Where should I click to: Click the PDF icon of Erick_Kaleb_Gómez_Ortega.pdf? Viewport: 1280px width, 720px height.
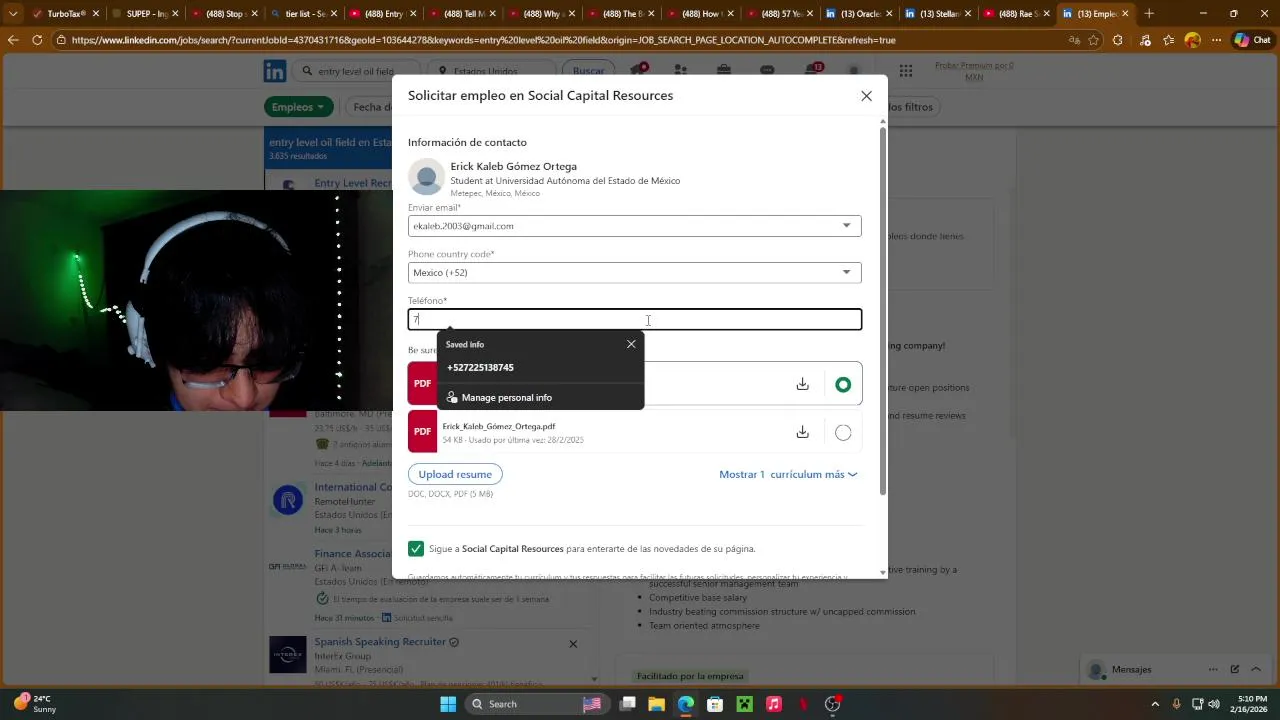click(x=422, y=432)
